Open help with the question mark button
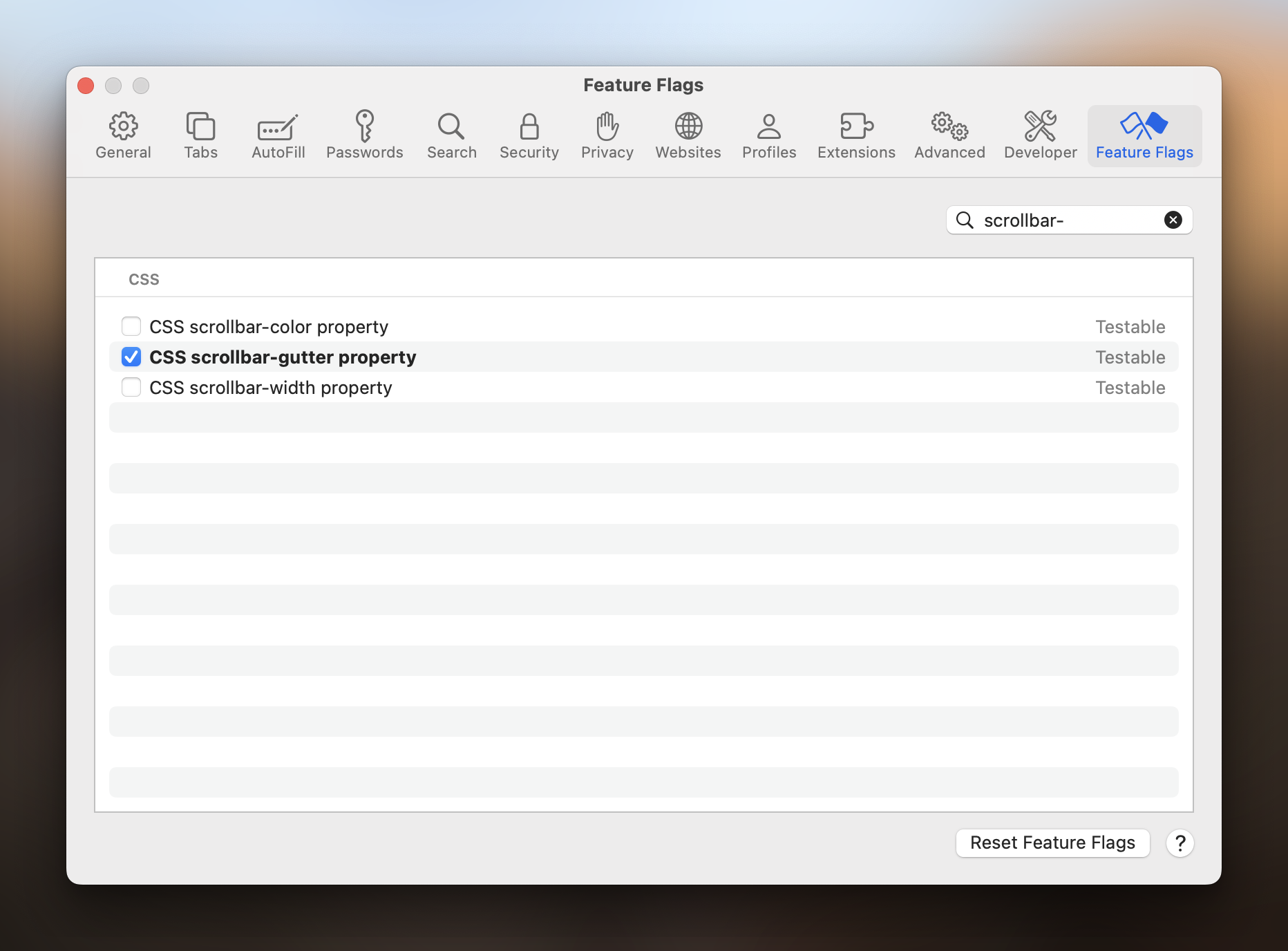Image resolution: width=1288 pixels, height=951 pixels. 1180,842
